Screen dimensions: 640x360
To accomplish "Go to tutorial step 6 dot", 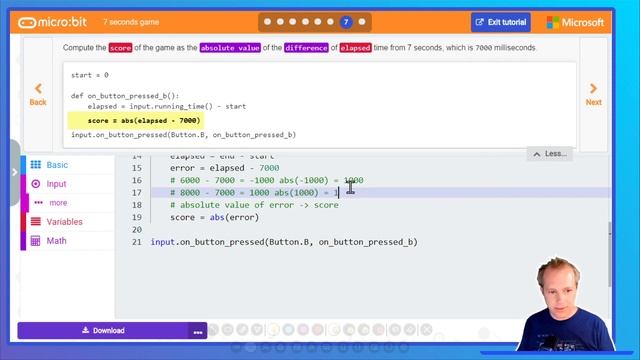I will pyautogui.click(x=330, y=22).
